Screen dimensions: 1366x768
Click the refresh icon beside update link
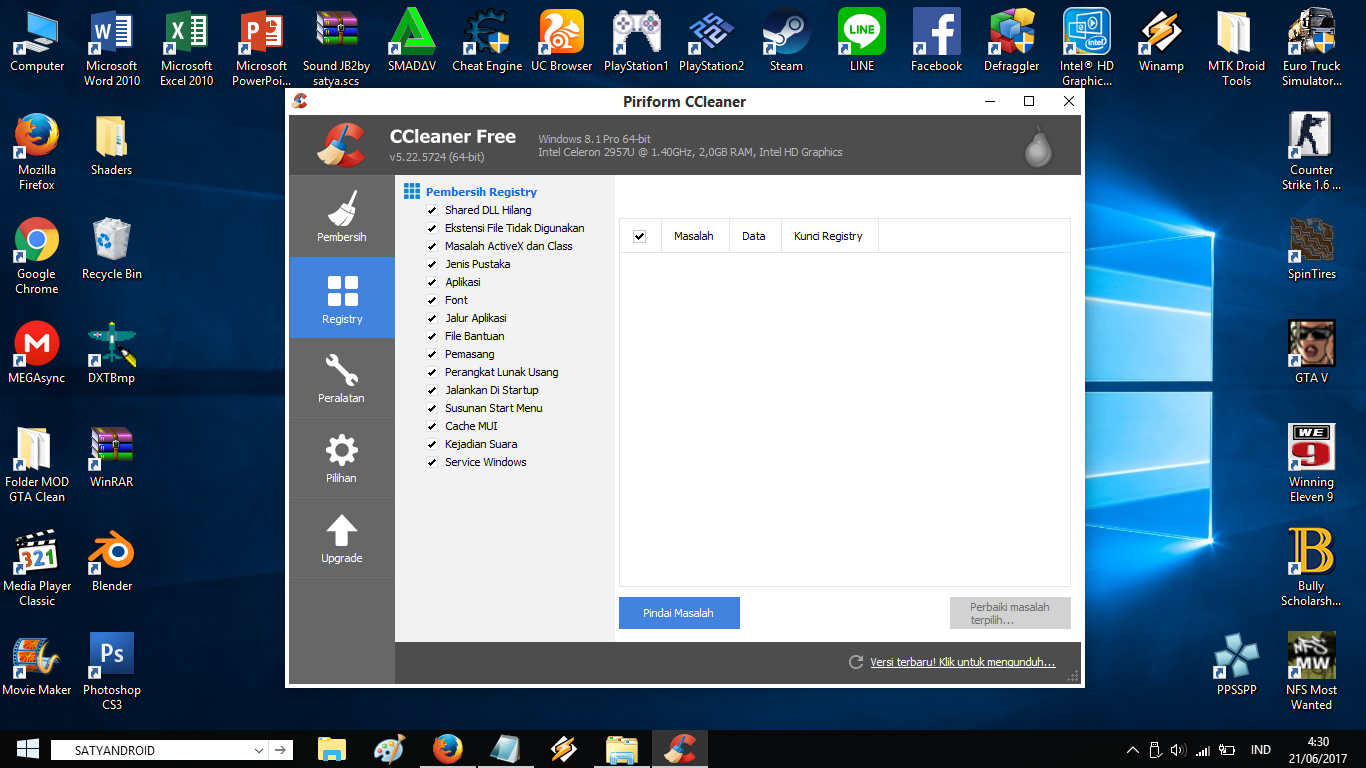click(855, 662)
